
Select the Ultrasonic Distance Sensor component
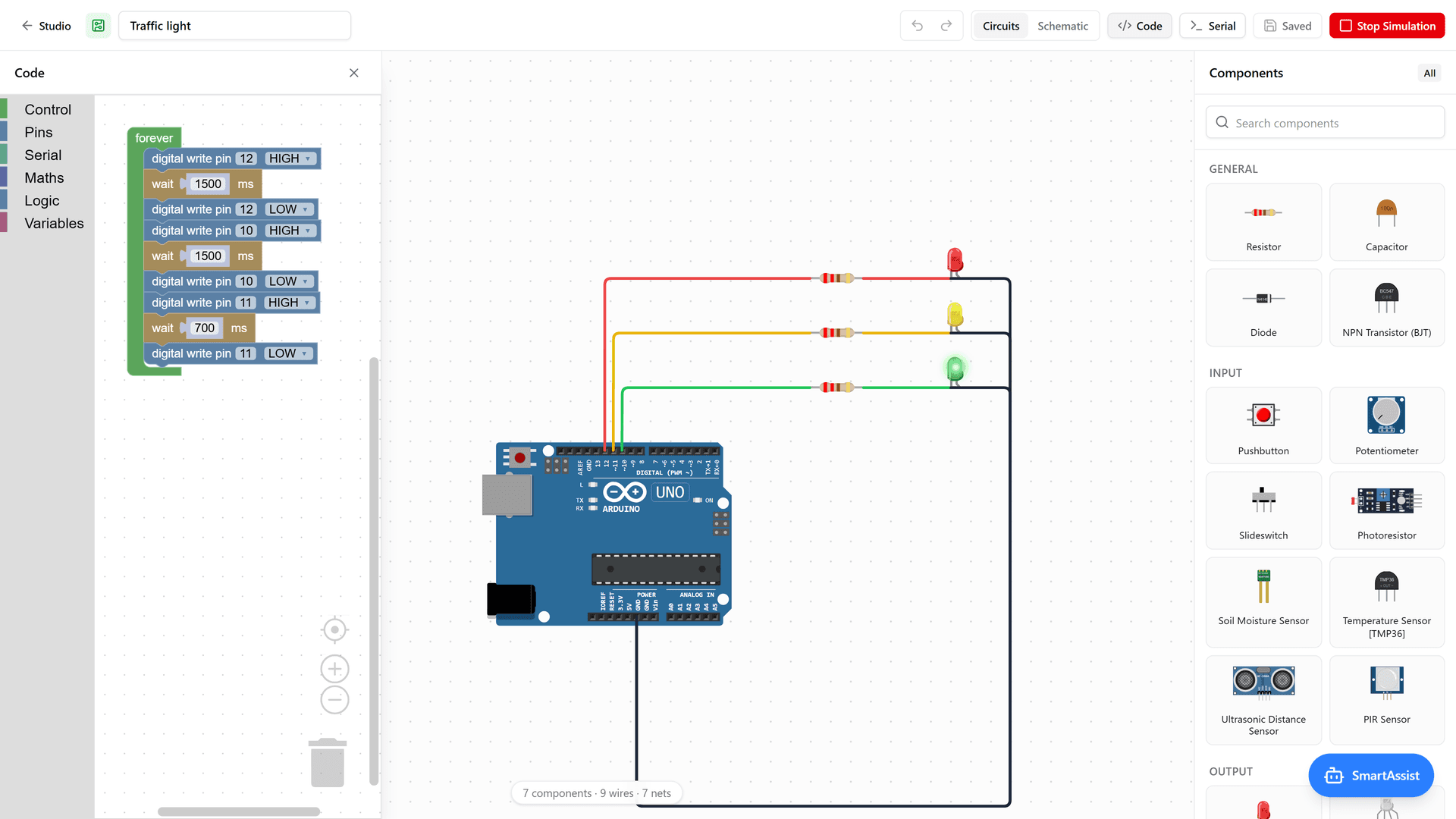pos(1263,700)
